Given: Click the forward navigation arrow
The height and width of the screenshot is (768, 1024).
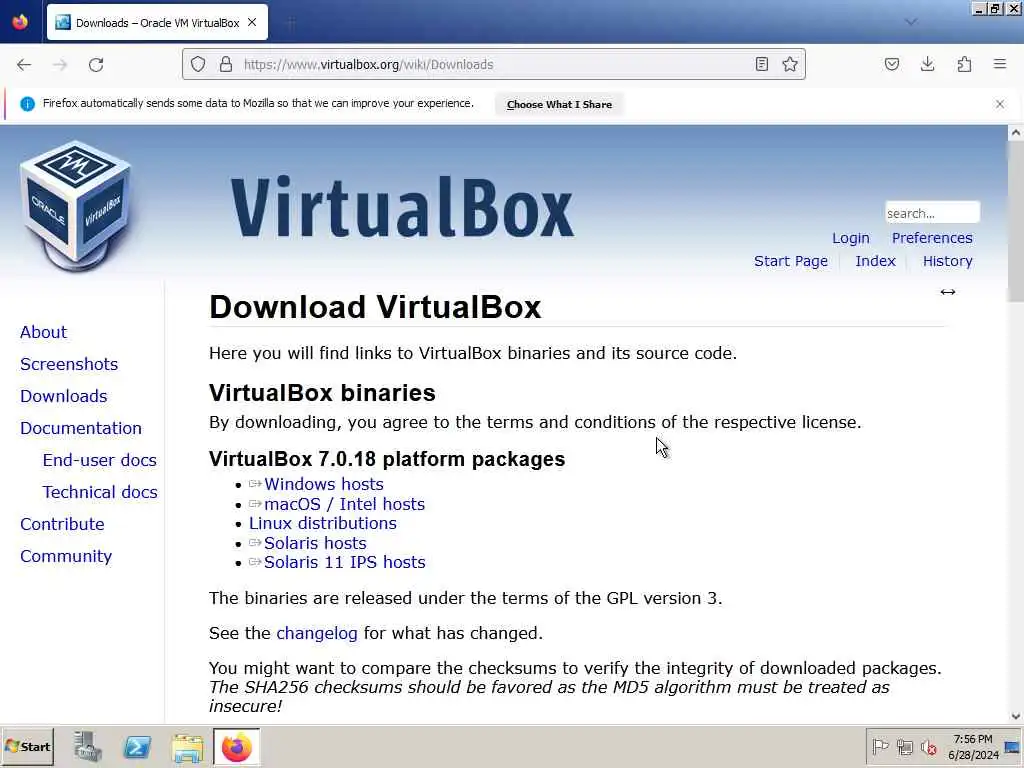Looking at the screenshot, I should click(60, 65).
